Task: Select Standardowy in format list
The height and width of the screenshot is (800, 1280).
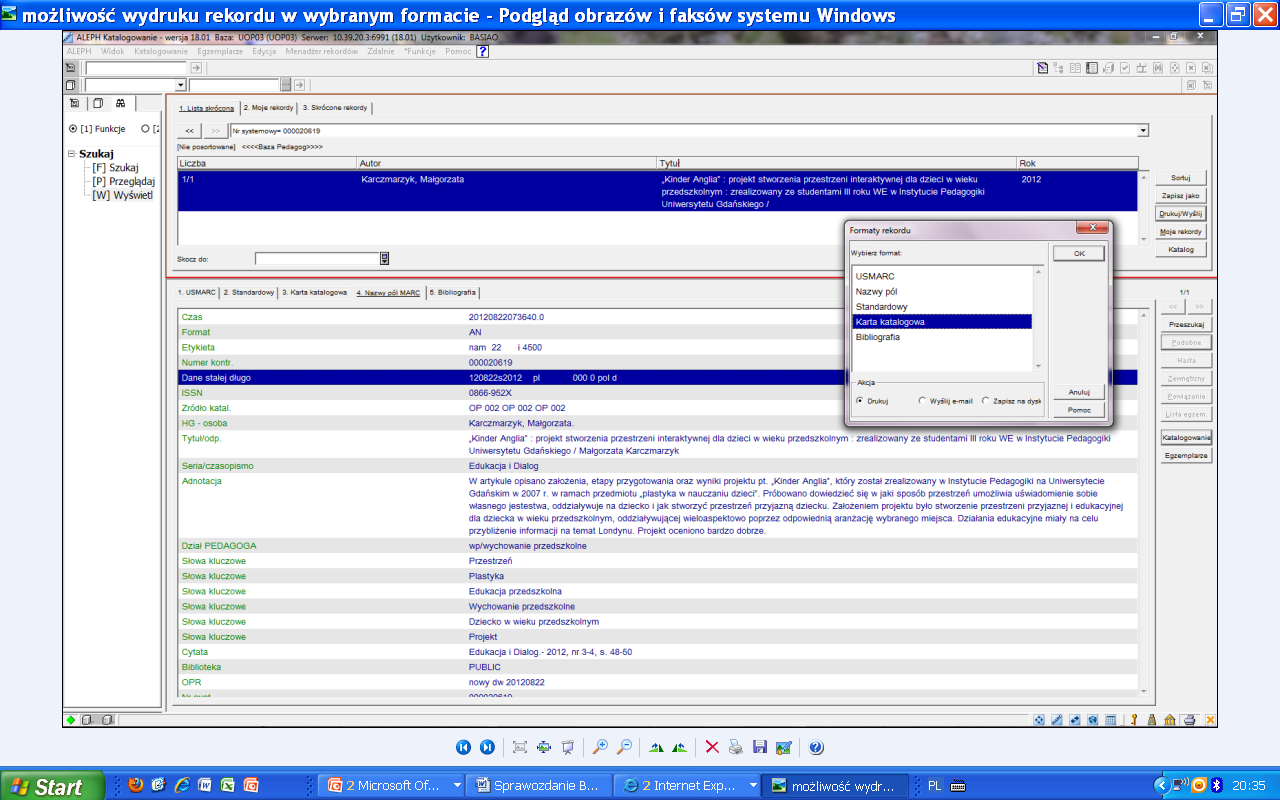Action: pos(942,306)
